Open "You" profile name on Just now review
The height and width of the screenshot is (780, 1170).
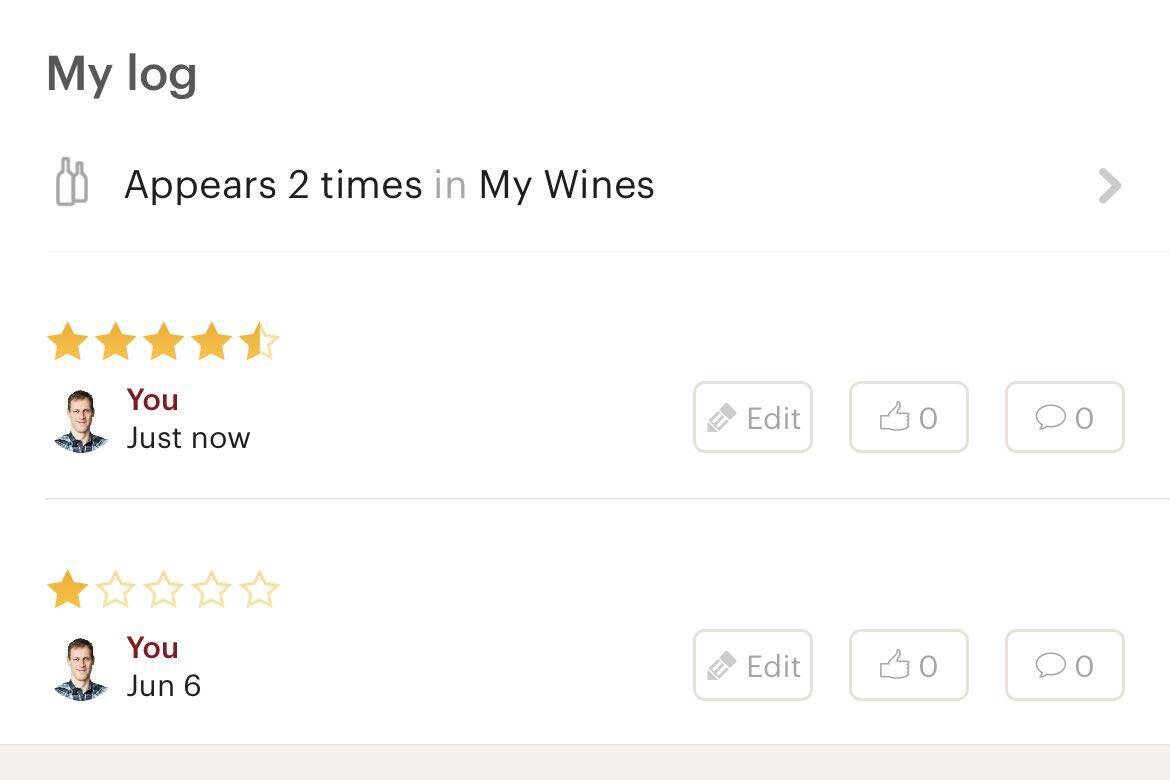pos(152,400)
